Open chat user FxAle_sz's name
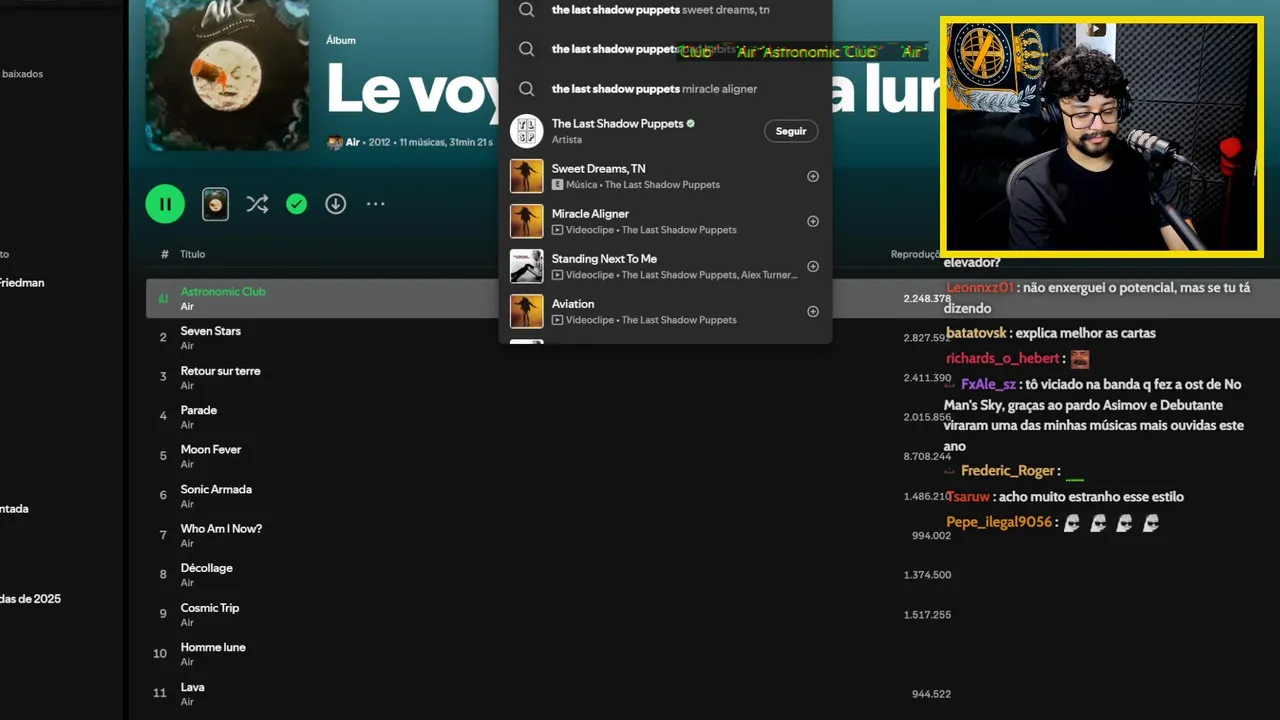This screenshot has width=1280, height=720. [x=988, y=384]
